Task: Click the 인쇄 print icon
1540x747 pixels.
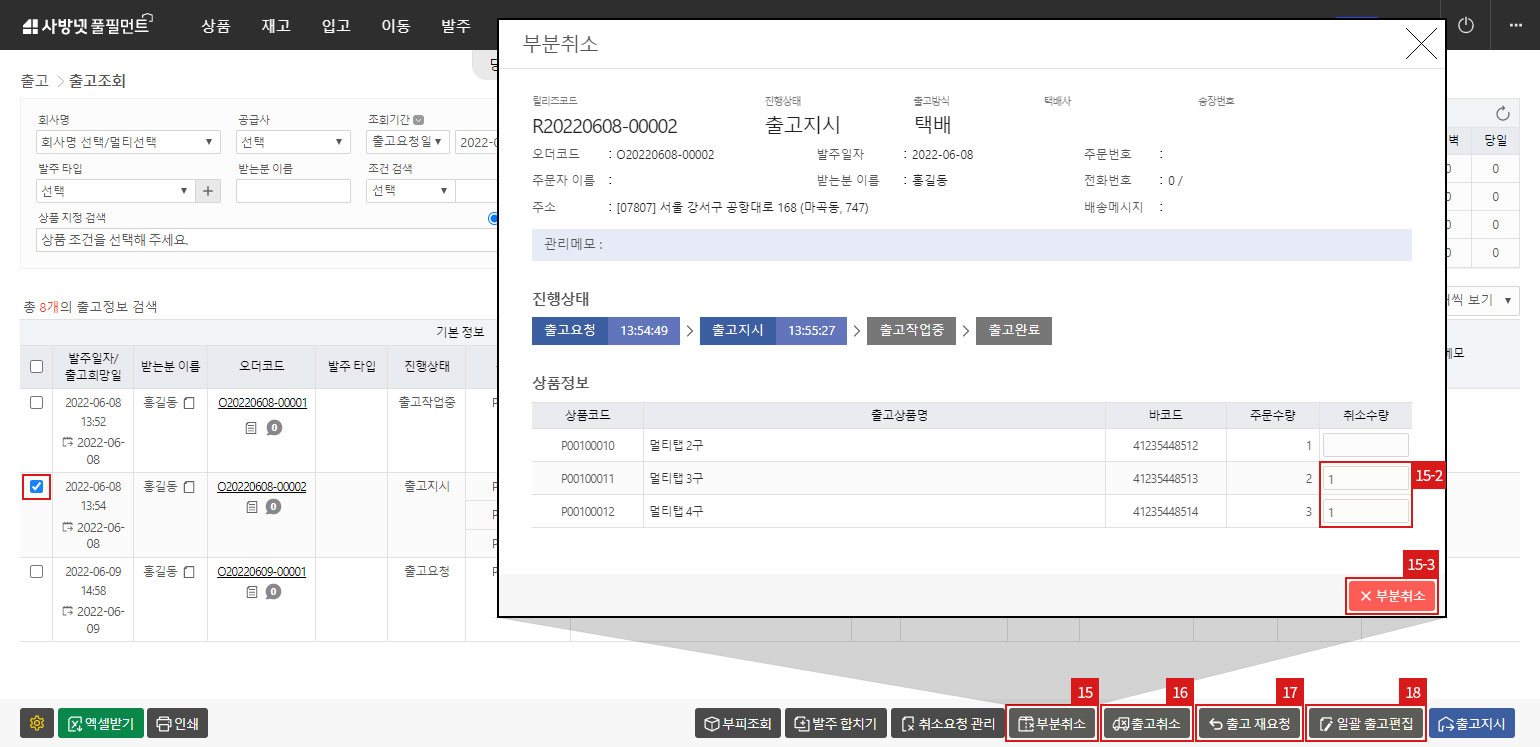Action: (x=177, y=722)
